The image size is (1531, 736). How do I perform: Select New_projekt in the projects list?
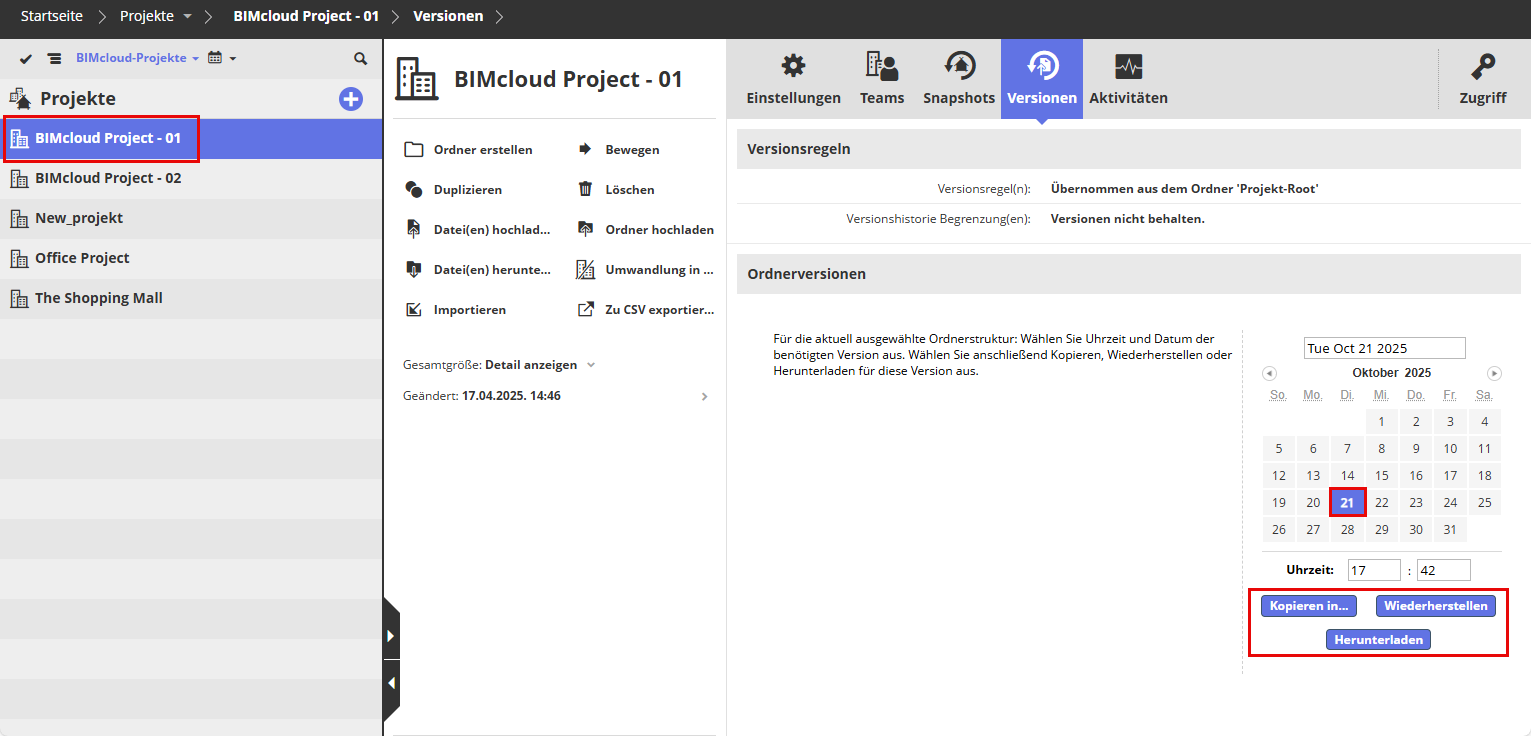click(191, 218)
